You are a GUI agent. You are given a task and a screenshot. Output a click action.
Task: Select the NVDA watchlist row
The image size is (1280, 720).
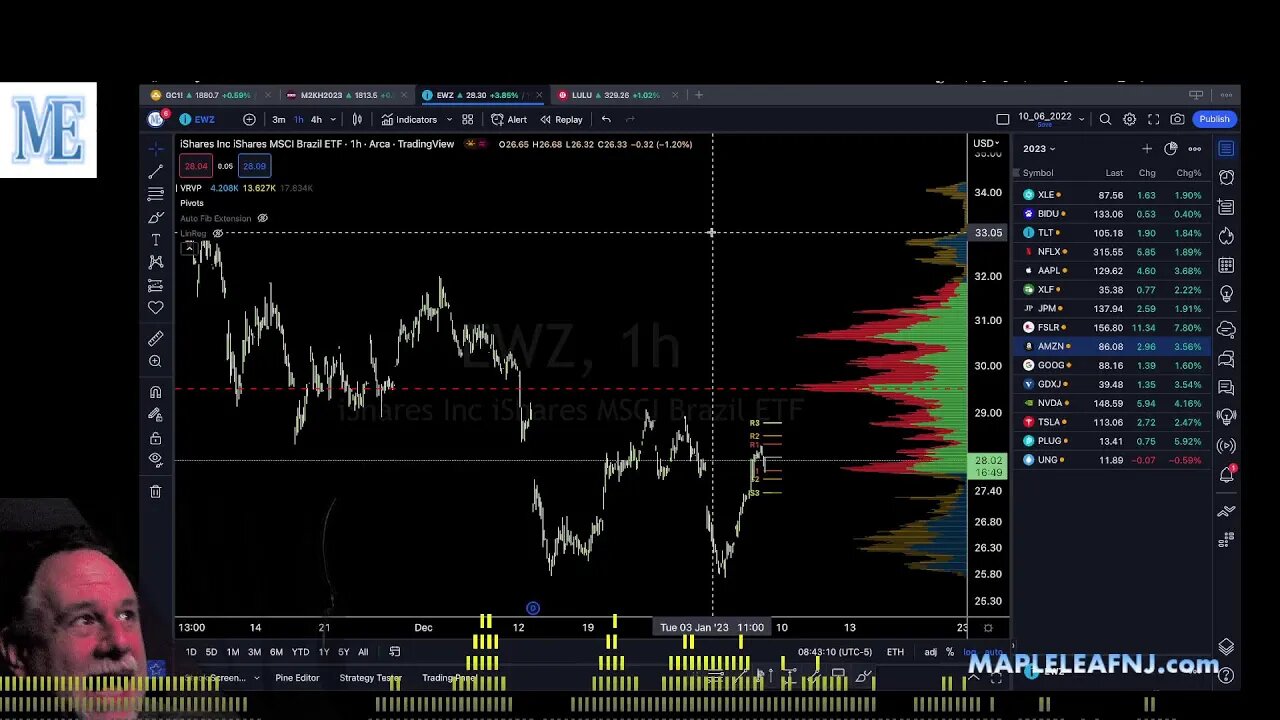(x=1114, y=403)
